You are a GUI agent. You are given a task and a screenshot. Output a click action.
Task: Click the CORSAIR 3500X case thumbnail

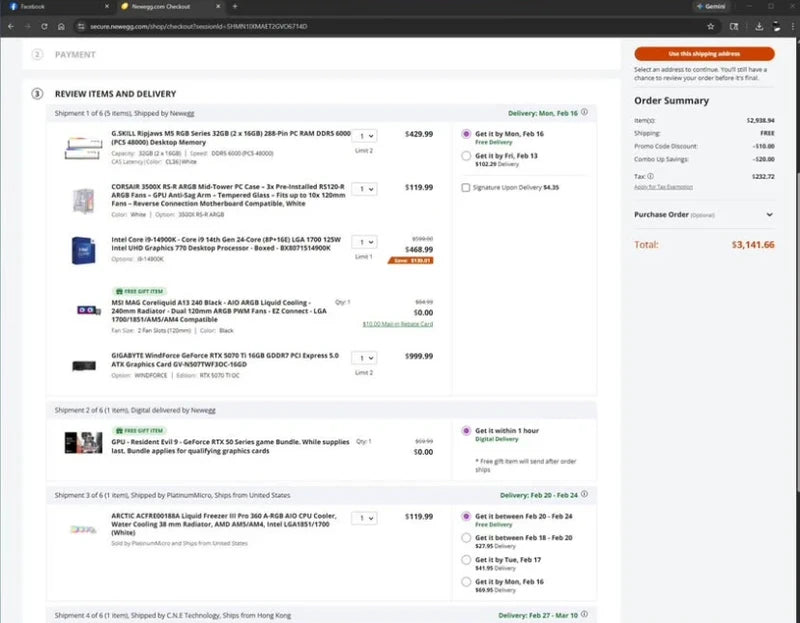pyautogui.click(x=83, y=200)
